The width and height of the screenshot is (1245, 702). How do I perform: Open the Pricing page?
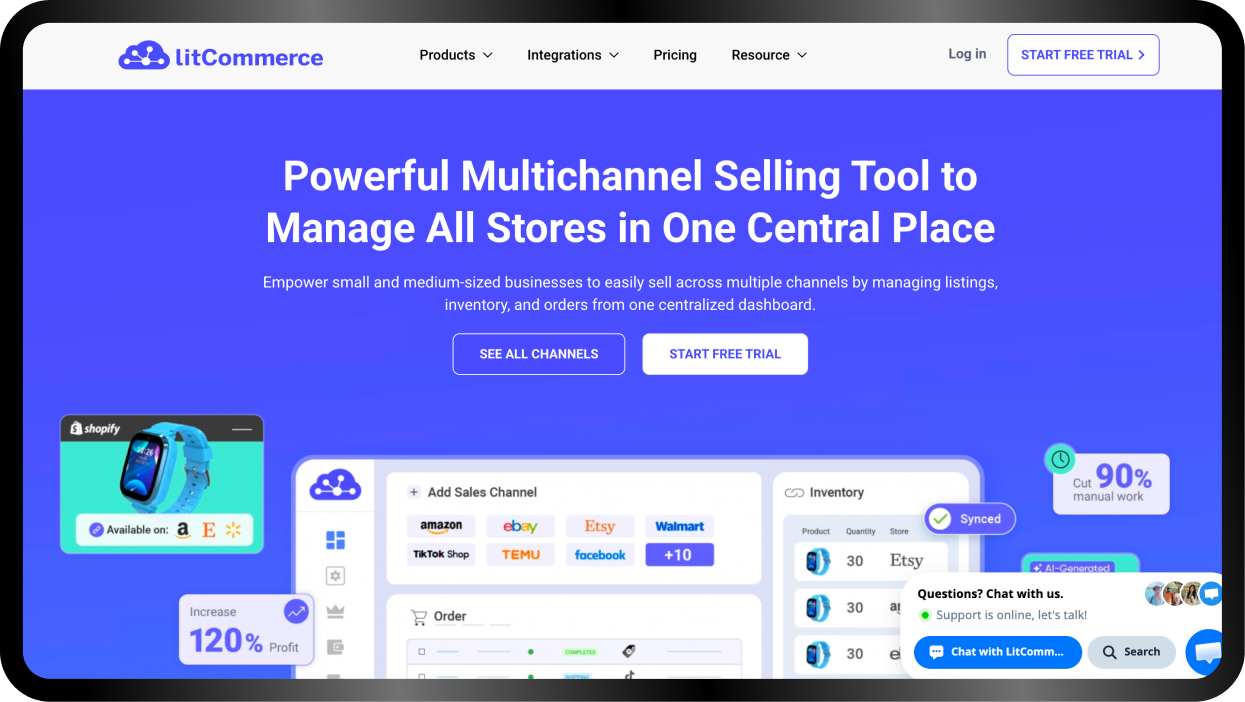click(x=675, y=55)
